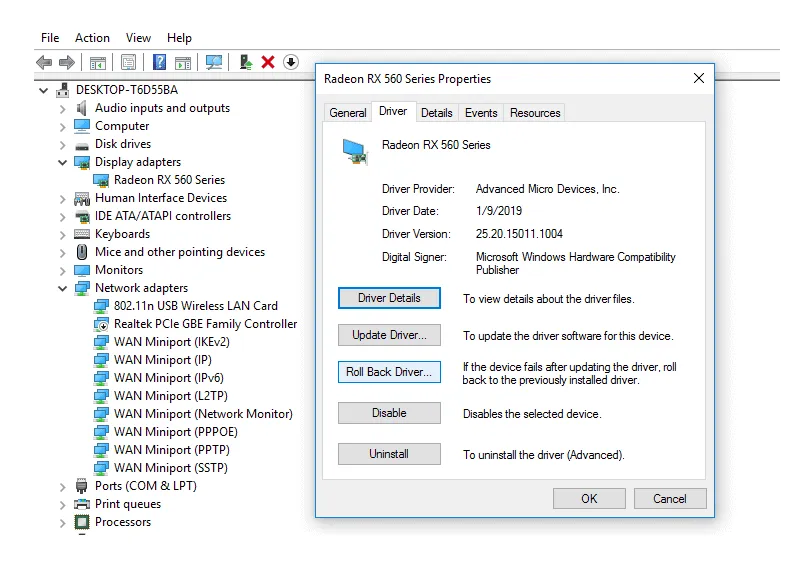The width and height of the screenshot is (807, 584).
Task: Click the Ports (COM & LPT) icon
Action: tap(81, 486)
